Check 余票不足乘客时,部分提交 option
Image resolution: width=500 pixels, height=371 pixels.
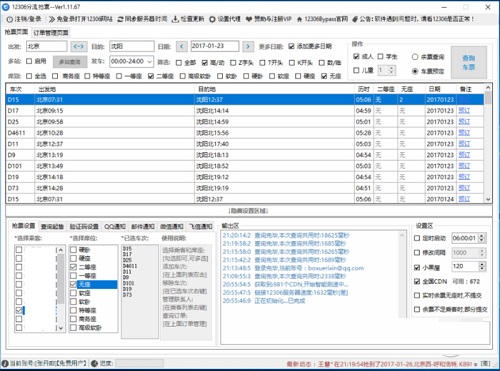pos(417,309)
